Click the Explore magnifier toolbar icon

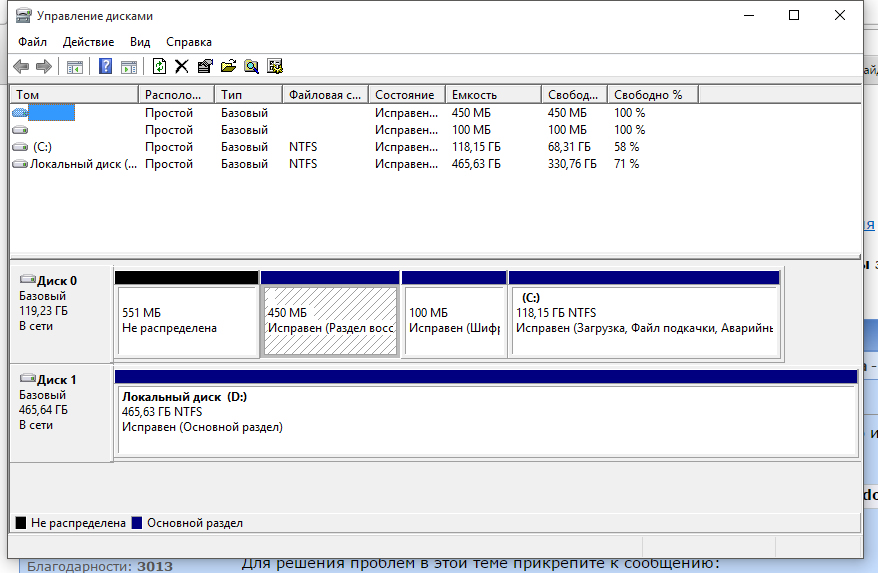(x=251, y=67)
